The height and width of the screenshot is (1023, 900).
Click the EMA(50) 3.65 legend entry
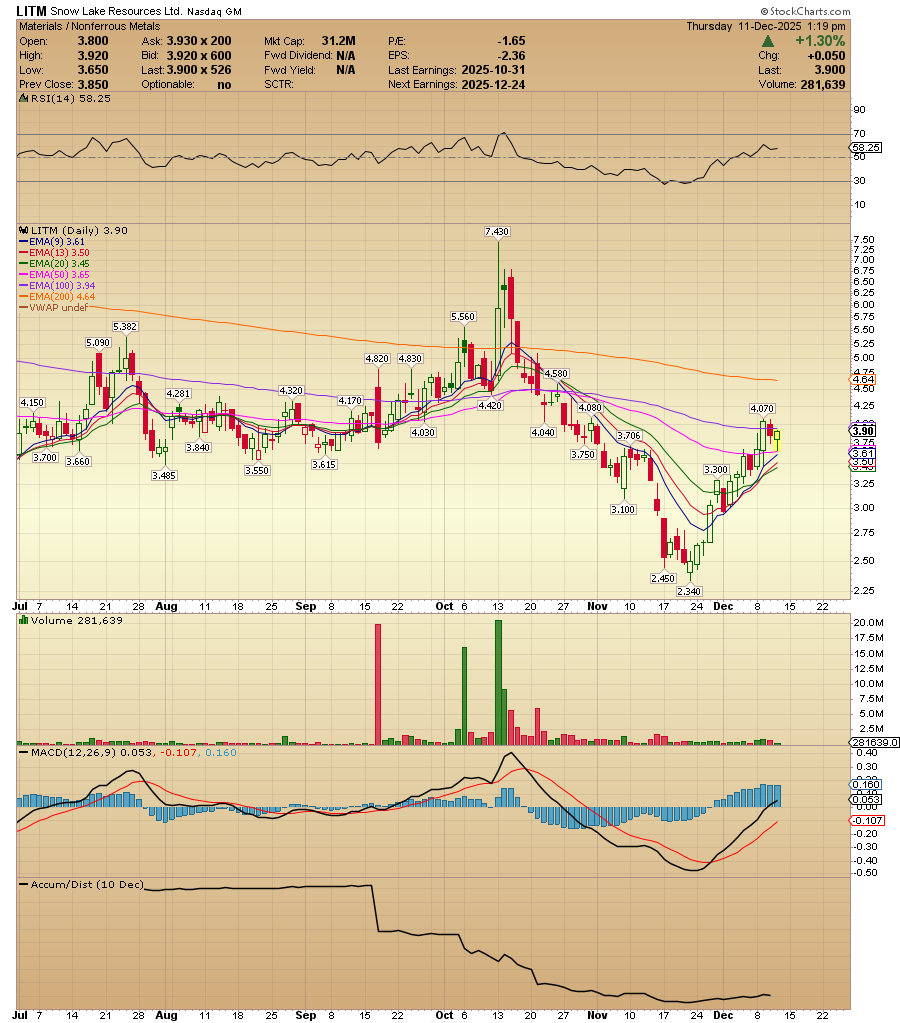pos(54,275)
